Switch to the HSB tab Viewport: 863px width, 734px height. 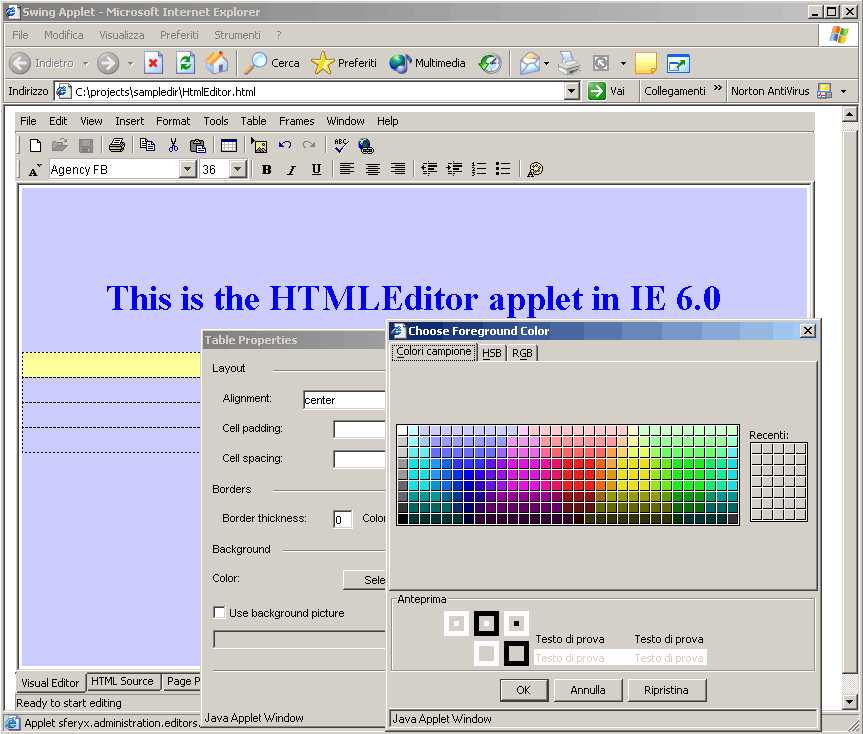[x=492, y=353]
